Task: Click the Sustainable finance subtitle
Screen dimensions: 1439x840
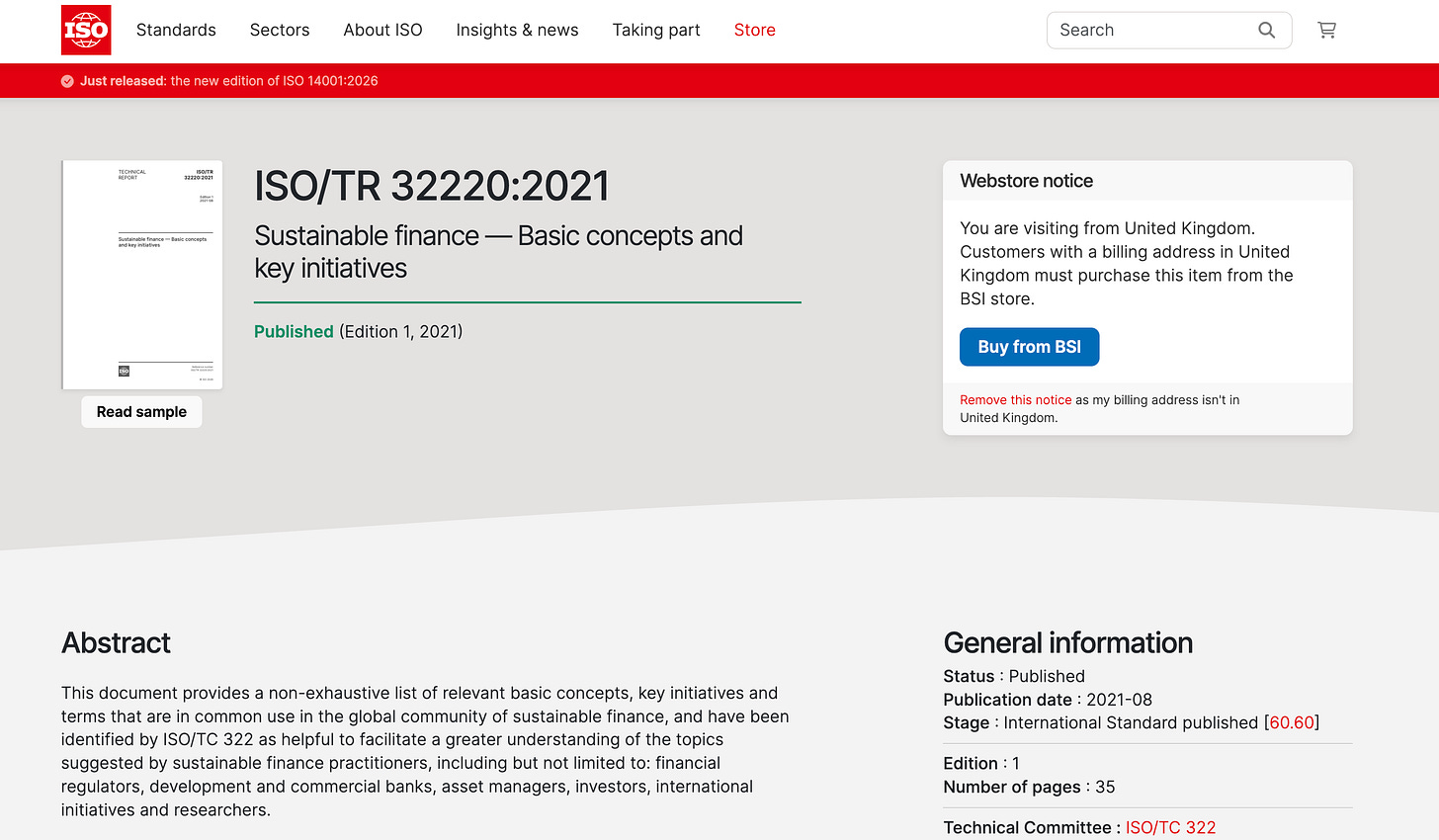Action: point(498,252)
